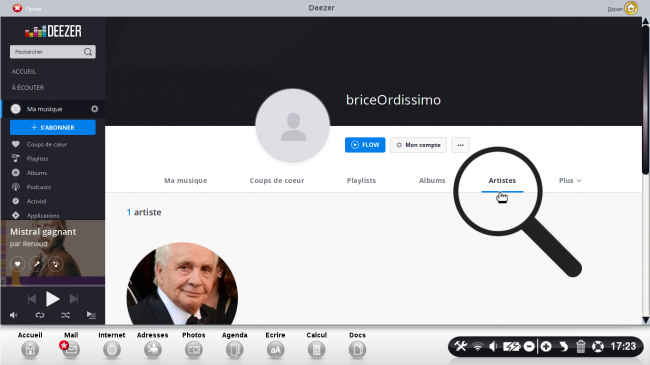Add Mistral gagnant to favorites with heart

coord(17,264)
